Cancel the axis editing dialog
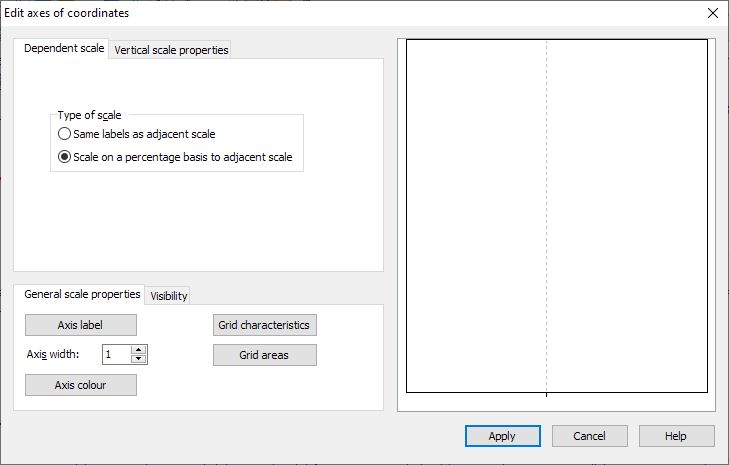The image size is (729, 465). click(589, 436)
